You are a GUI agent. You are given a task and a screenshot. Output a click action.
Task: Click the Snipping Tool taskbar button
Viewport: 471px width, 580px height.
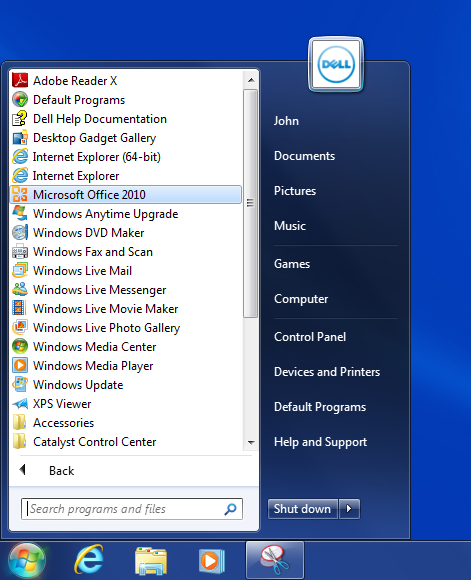[275, 560]
